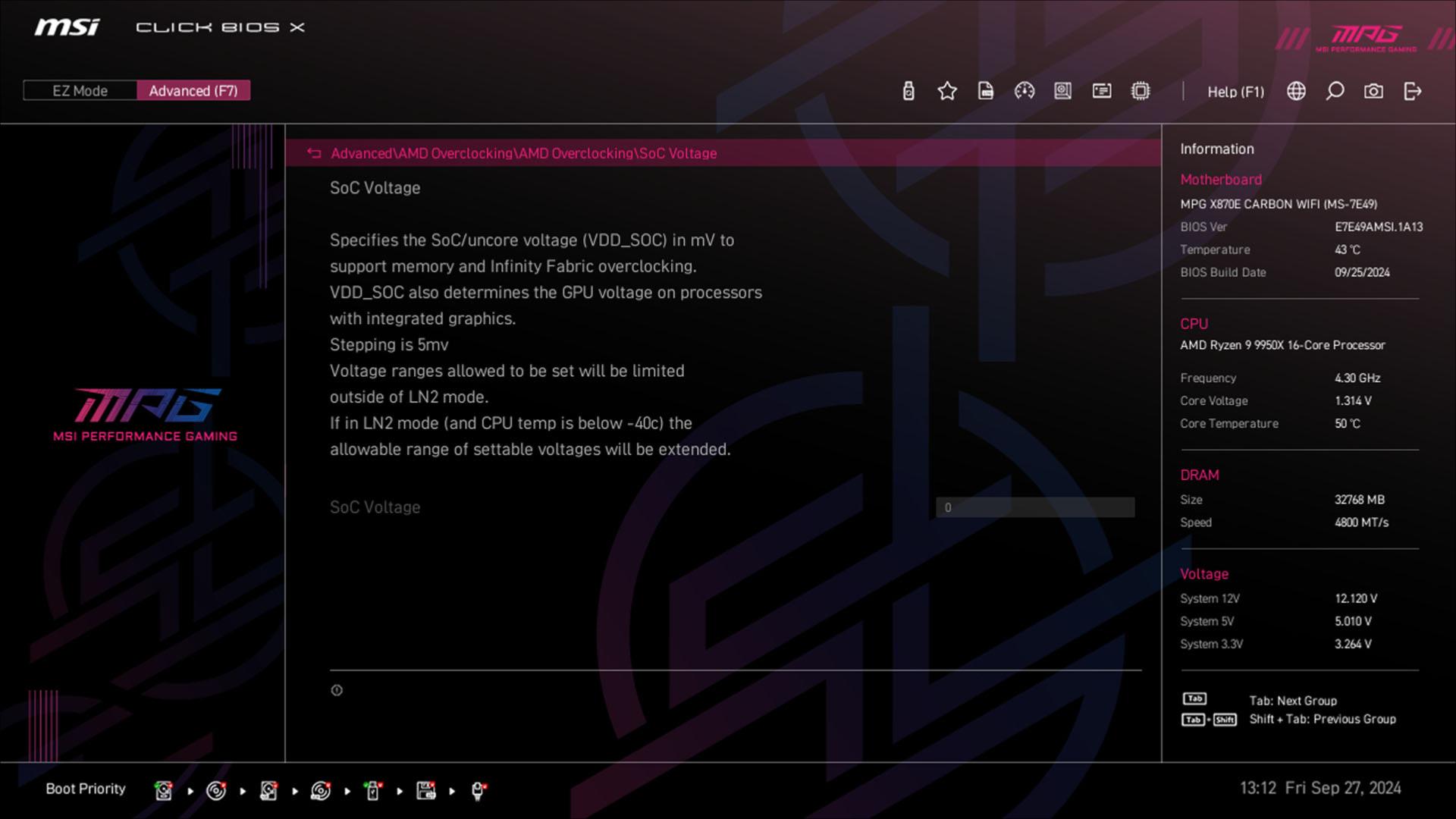This screenshot has height=819, width=1456.
Task: Click the profile file icon in toolbar
Action: [x=986, y=91]
